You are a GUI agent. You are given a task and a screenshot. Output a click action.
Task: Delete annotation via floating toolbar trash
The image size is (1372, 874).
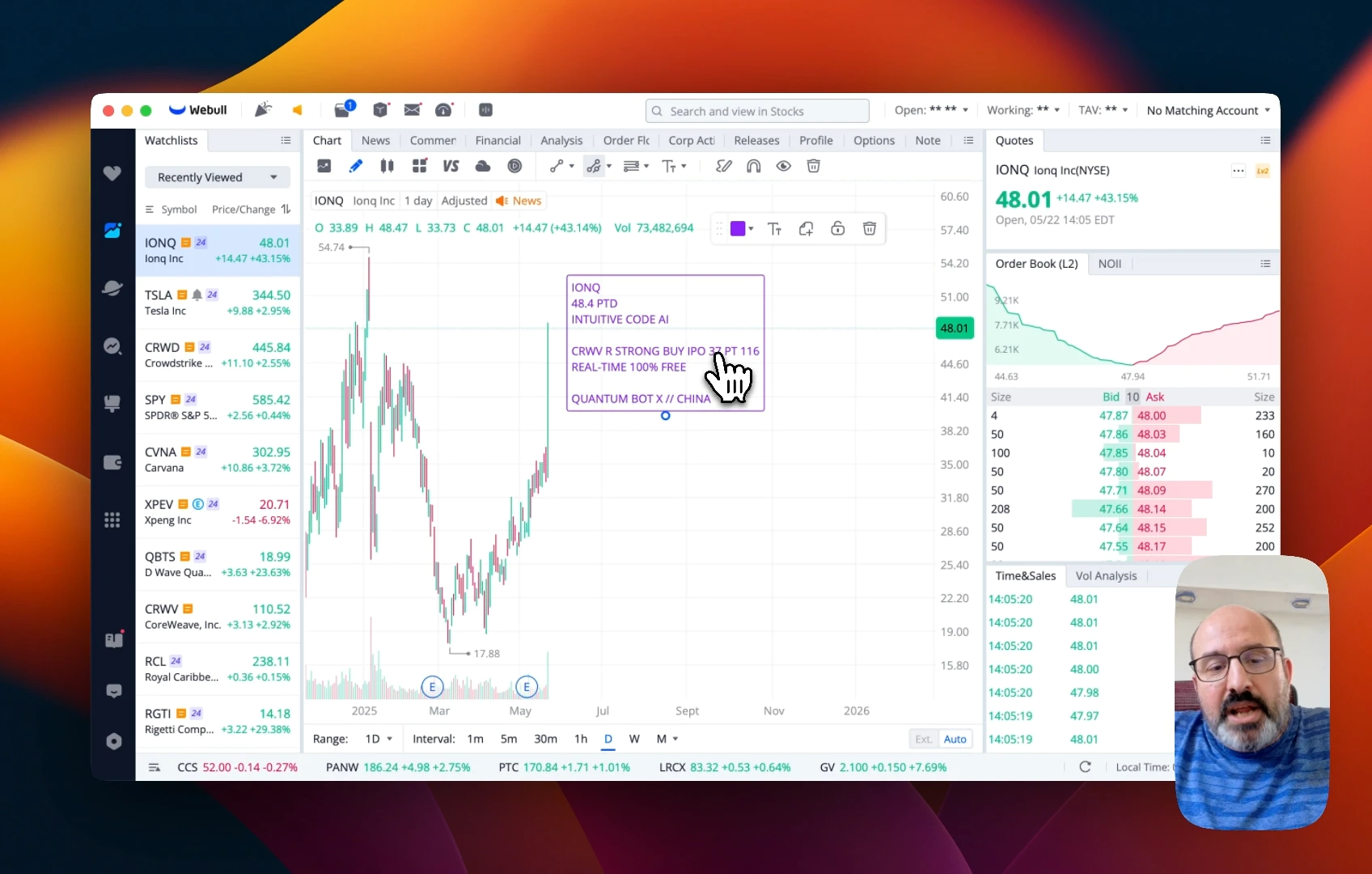(x=870, y=229)
